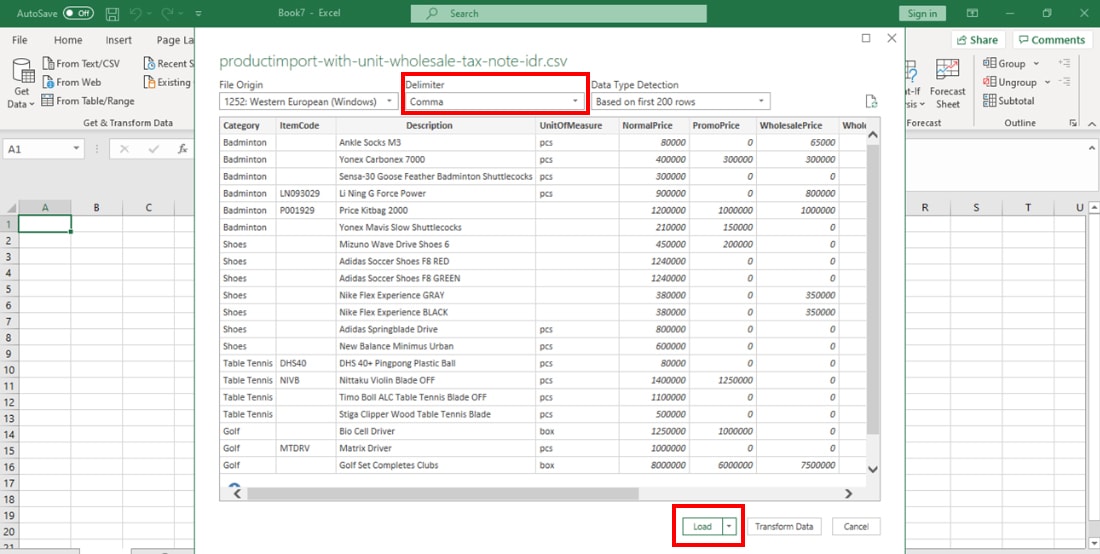Click the Enter formula checkmark icon
The width and height of the screenshot is (1100, 554).
[153, 149]
